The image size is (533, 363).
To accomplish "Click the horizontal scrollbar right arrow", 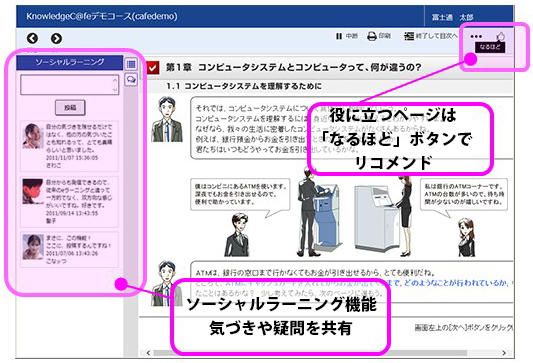I will coord(504,353).
